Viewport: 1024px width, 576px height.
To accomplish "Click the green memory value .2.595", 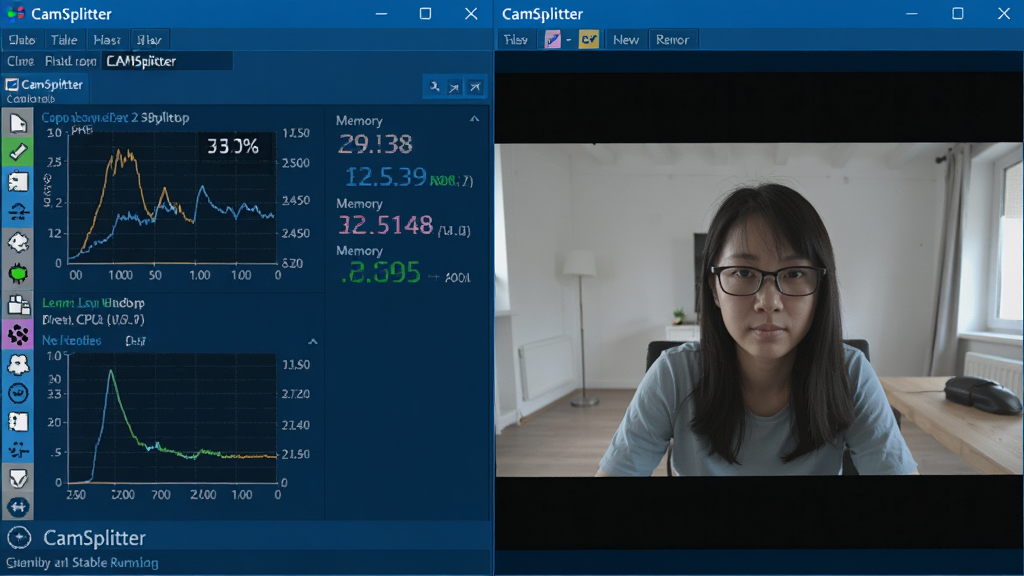I will [381, 272].
